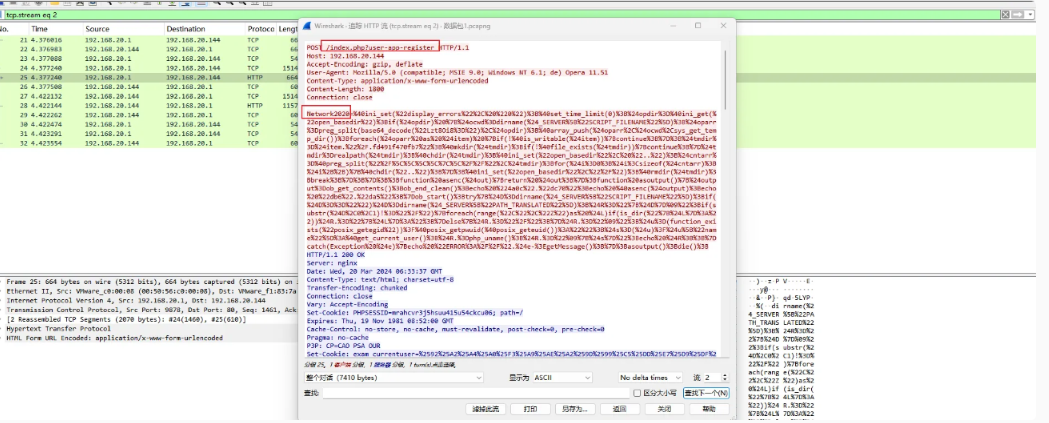The width and height of the screenshot is (1049, 423).
Task: Click the Save As (另存为) button
Action: point(574,409)
